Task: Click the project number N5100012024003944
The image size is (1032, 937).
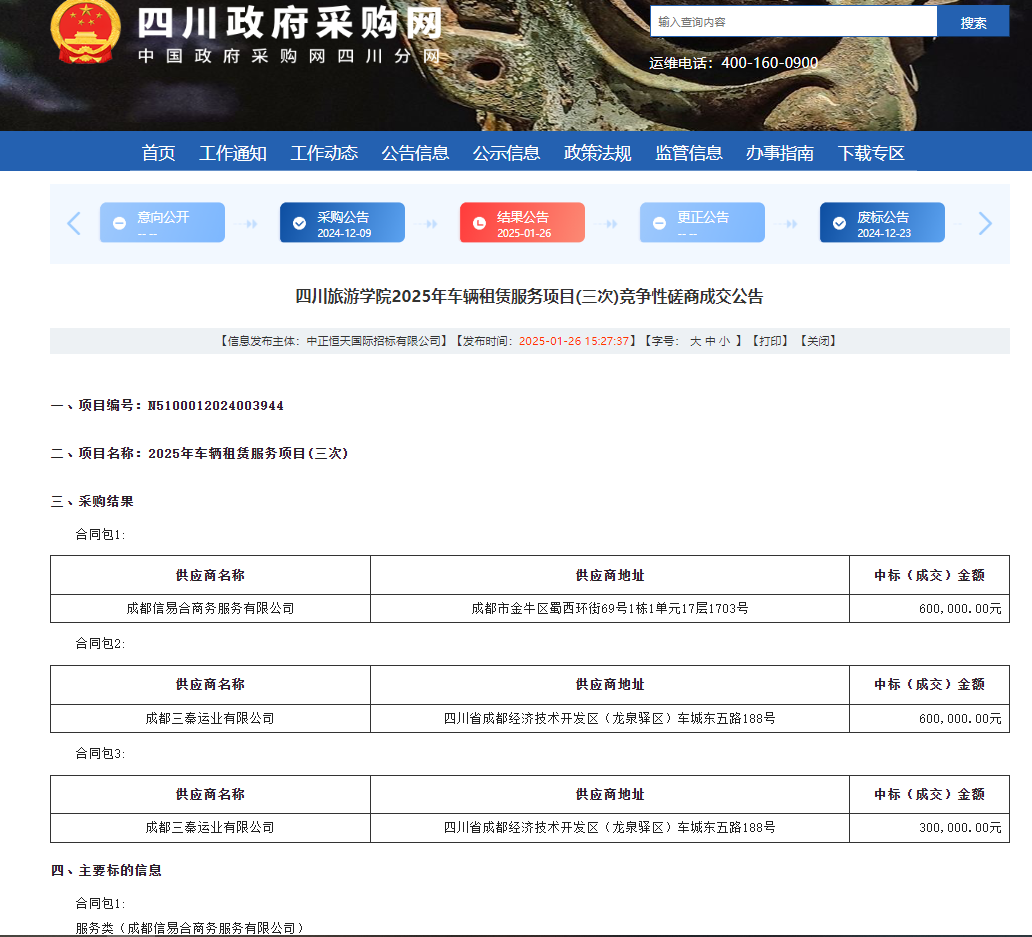Action: 216,405
